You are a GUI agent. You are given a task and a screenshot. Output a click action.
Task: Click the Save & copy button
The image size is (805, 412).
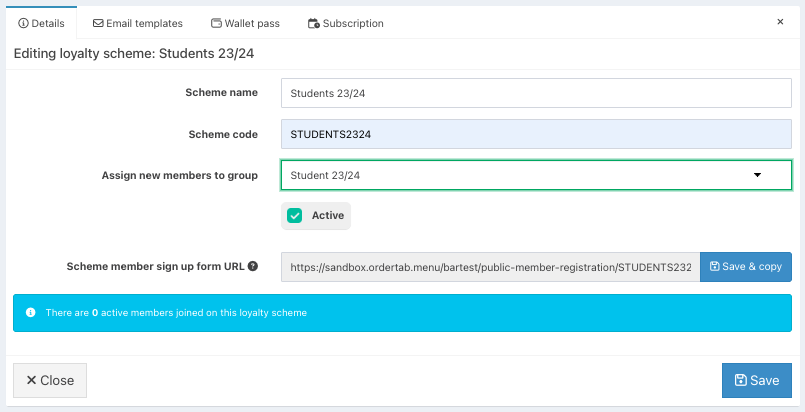[745, 267]
